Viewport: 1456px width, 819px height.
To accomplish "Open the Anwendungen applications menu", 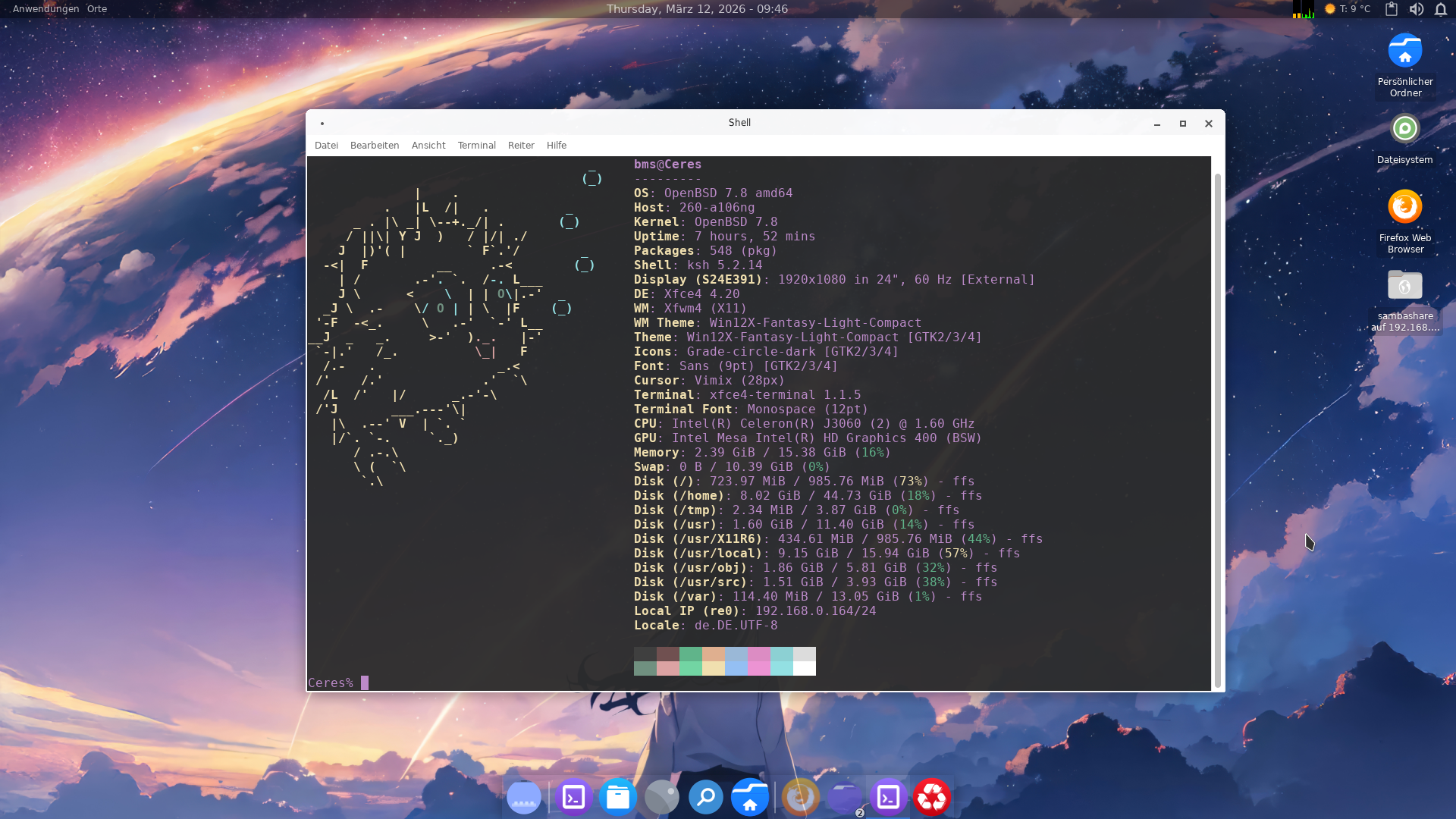I will (45, 9).
